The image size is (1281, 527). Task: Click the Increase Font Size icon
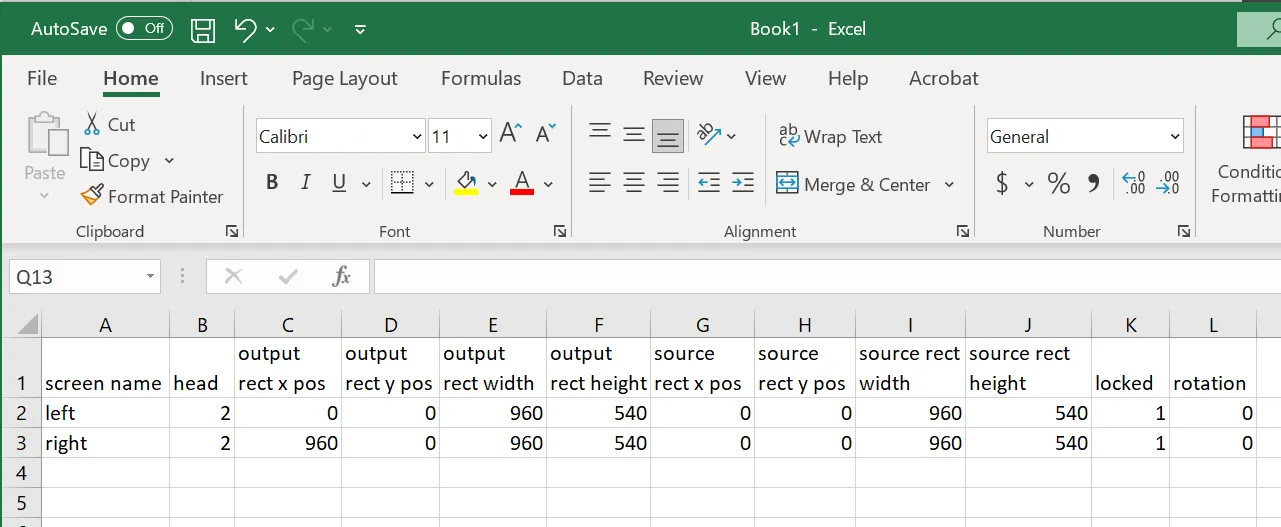[510, 134]
